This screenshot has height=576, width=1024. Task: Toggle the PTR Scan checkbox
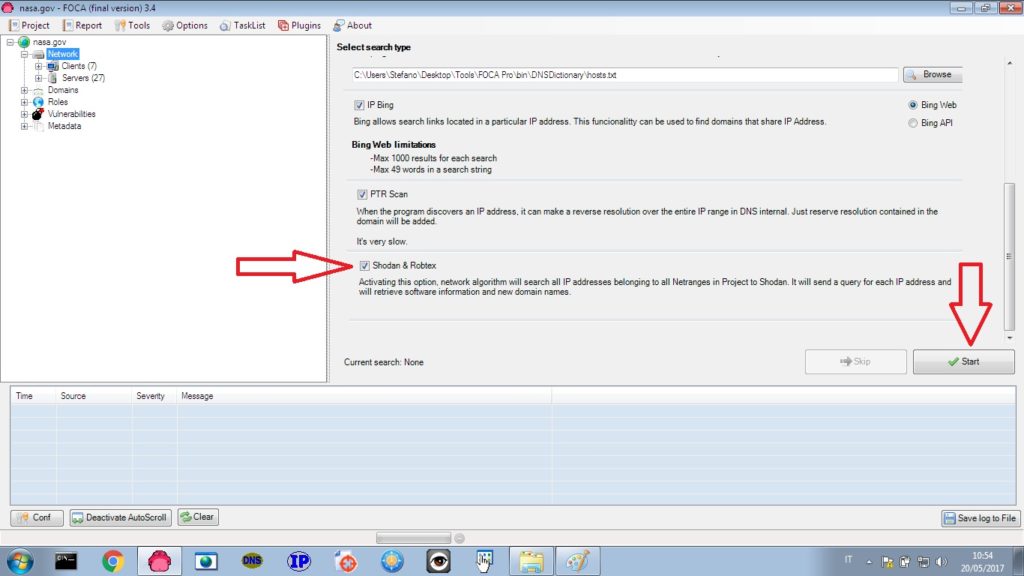[x=362, y=195]
